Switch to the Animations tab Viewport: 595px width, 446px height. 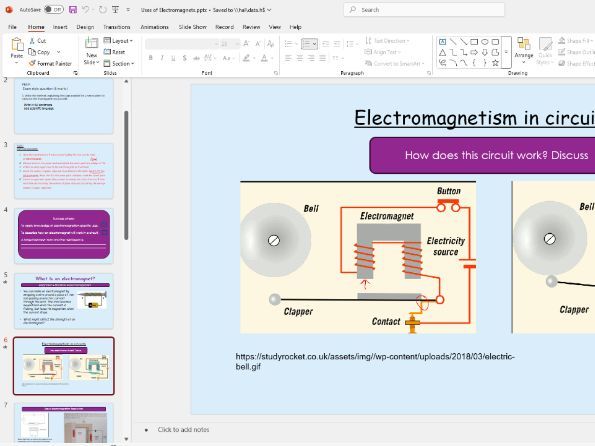[x=154, y=27]
